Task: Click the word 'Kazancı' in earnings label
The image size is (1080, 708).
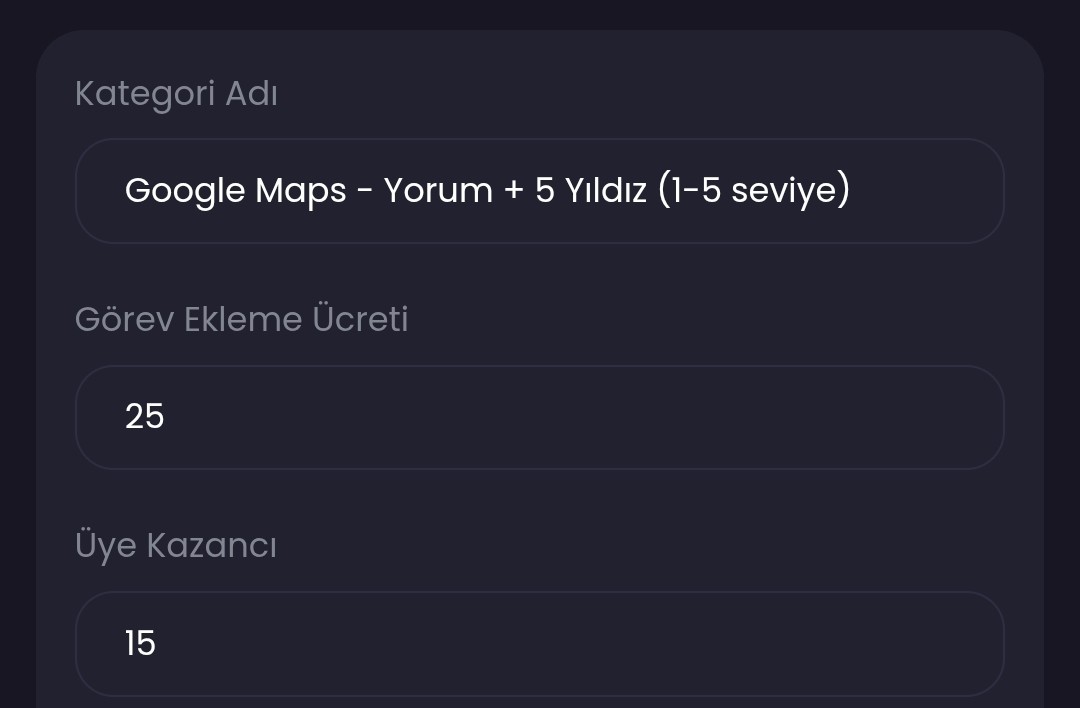Action: coord(211,546)
